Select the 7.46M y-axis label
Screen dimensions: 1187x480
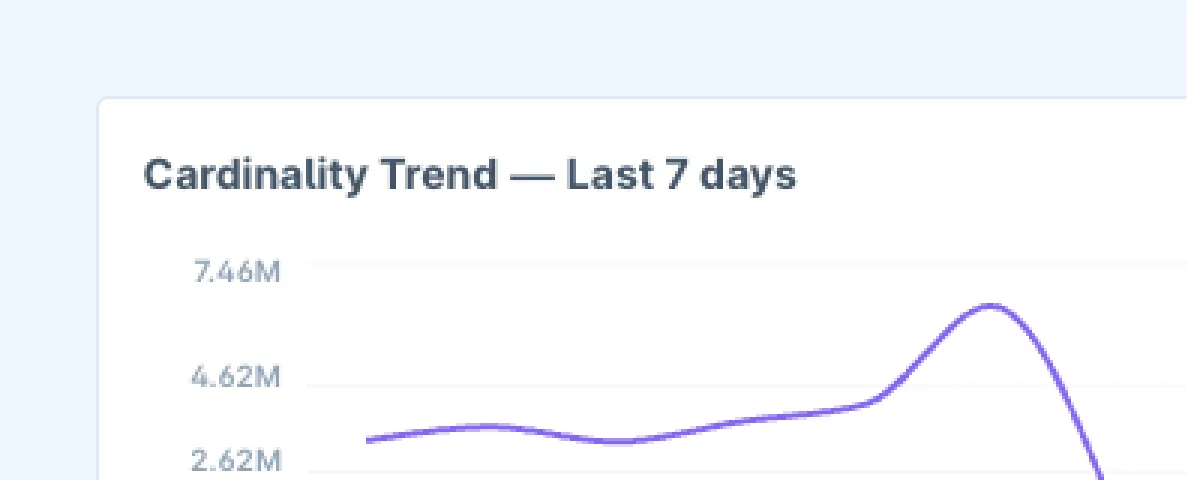(x=237, y=273)
